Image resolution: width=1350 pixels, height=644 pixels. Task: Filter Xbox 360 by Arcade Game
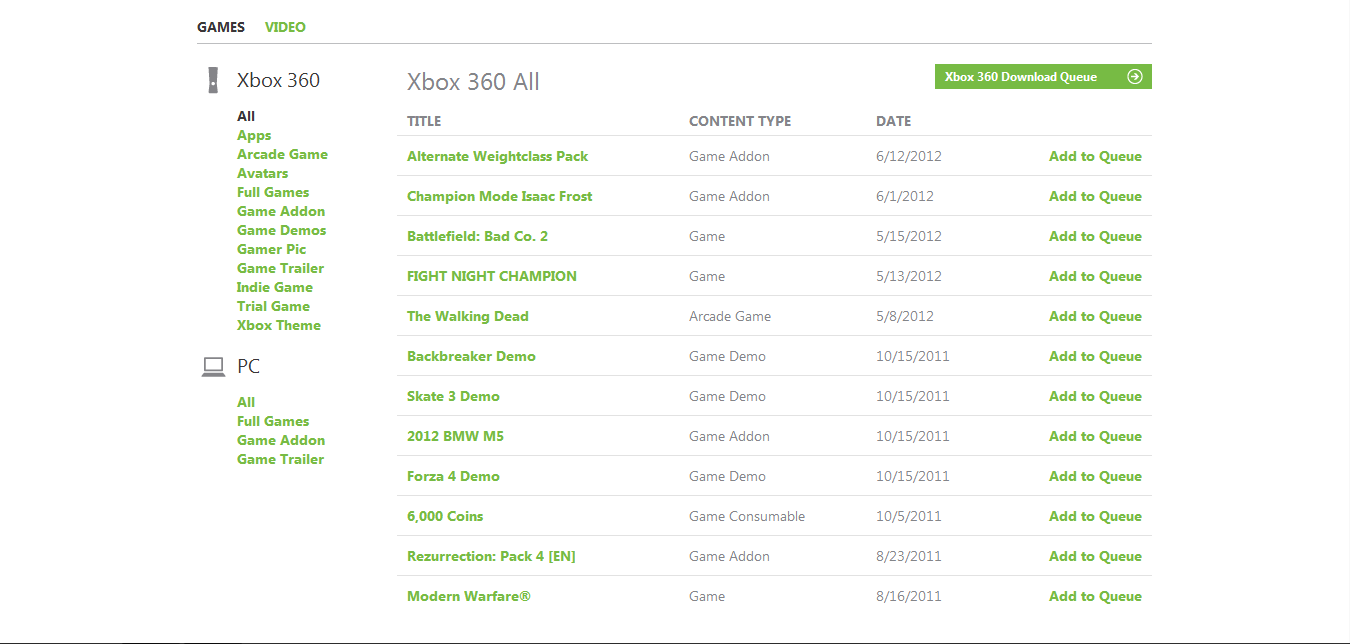tap(282, 154)
